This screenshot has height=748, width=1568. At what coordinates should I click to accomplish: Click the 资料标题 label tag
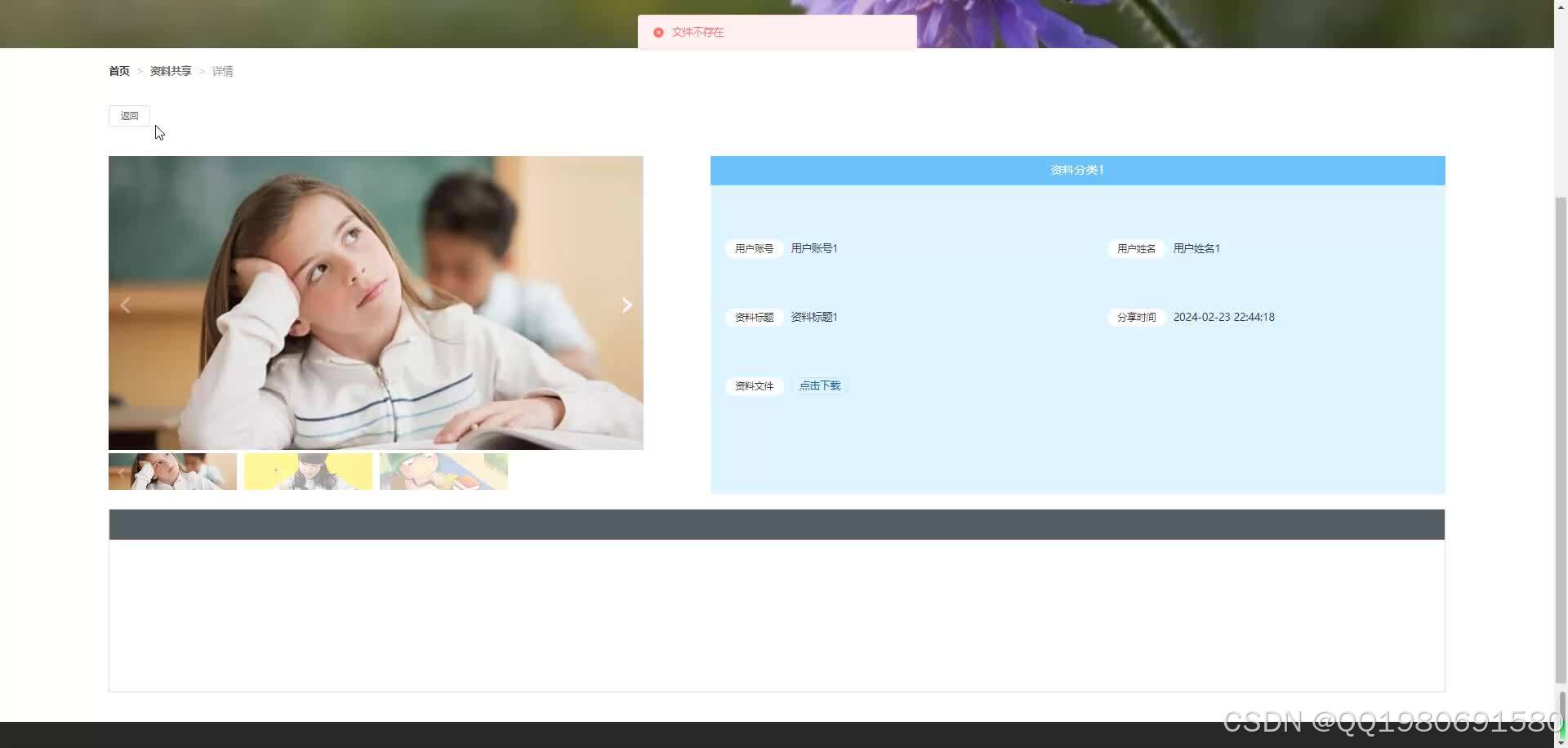tap(754, 317)
